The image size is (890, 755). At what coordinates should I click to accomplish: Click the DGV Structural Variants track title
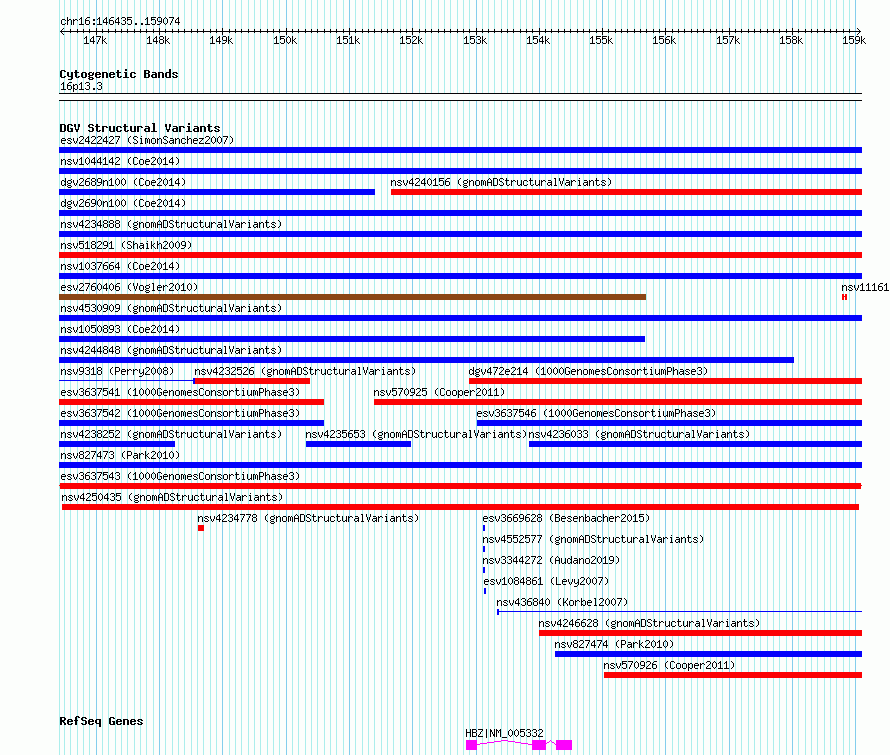140,128
